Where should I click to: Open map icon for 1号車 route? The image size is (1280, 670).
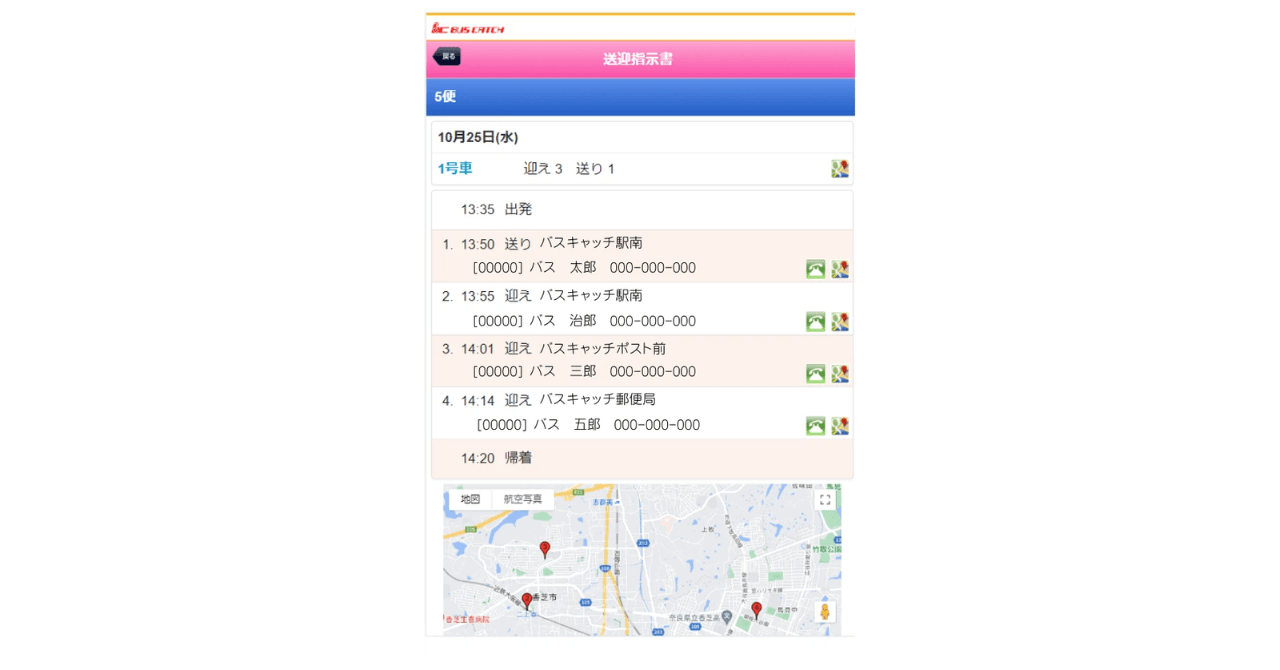pos(840,169)
